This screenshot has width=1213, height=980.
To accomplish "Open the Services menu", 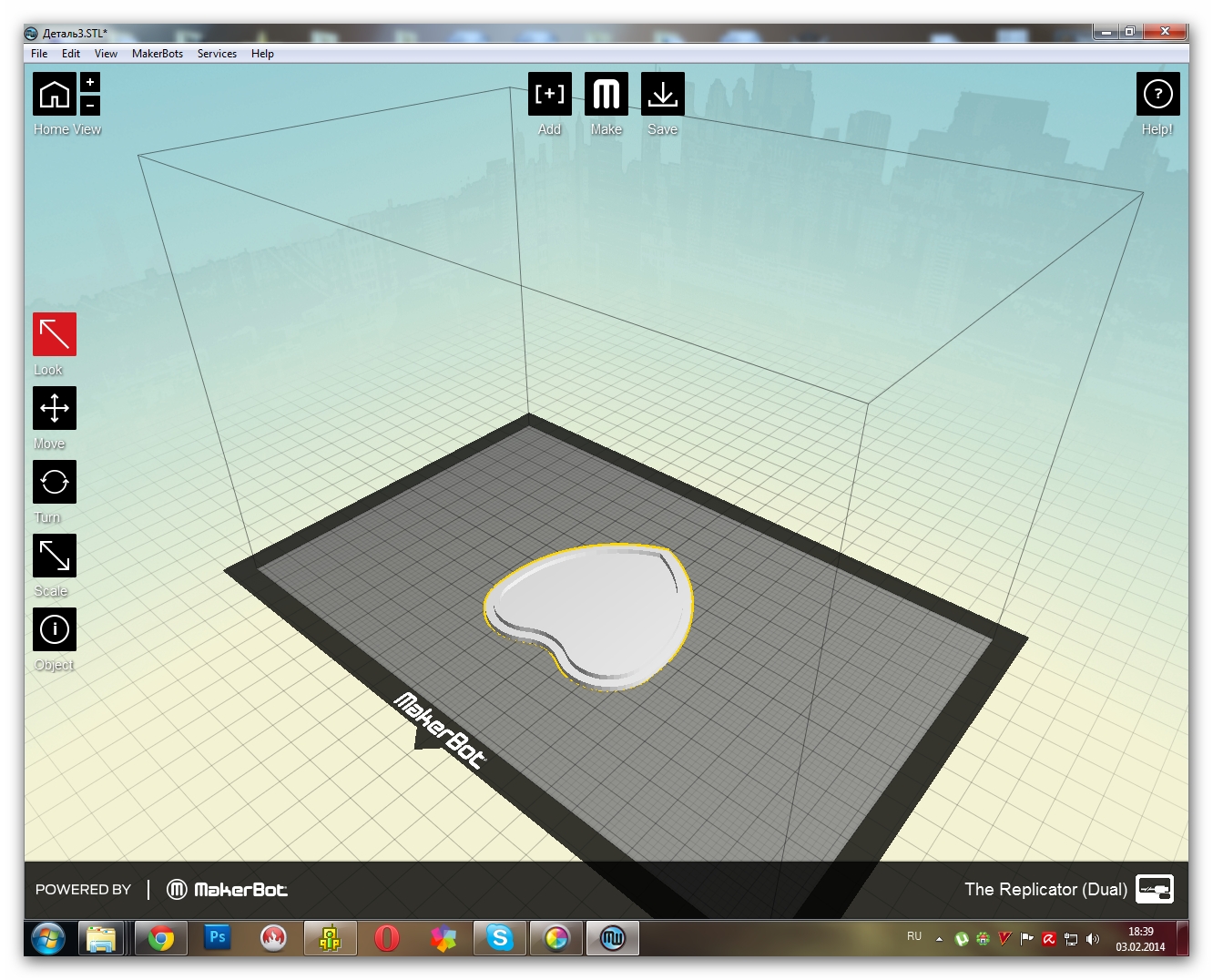I will (217, 54).
